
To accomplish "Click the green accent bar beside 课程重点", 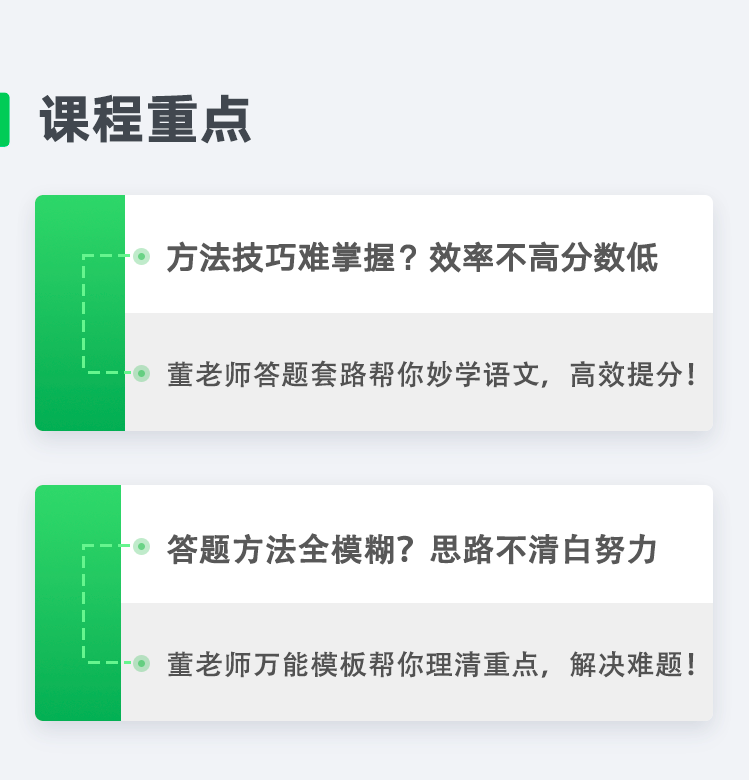I will pyautogui.click(x=4, y=120).
